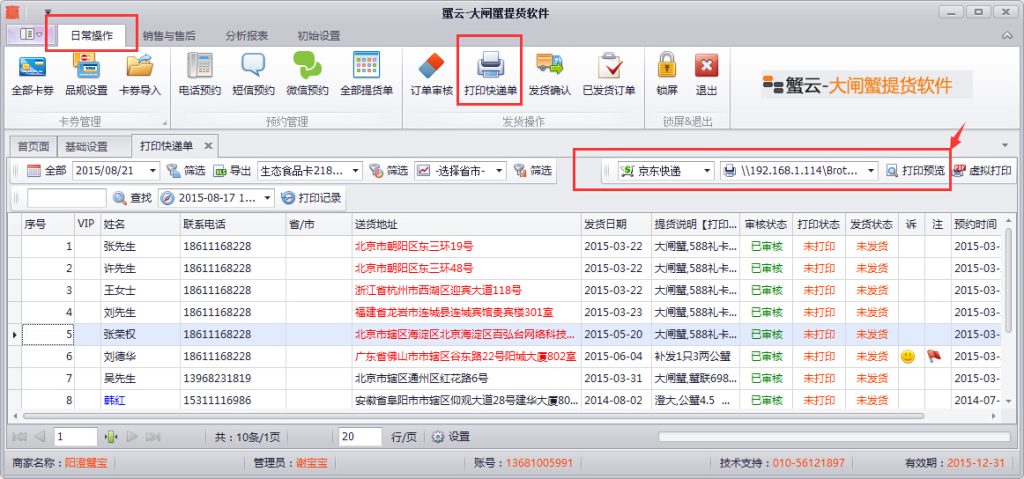Click account number 13681005991

pyautogui.click(x=539, y=463)
